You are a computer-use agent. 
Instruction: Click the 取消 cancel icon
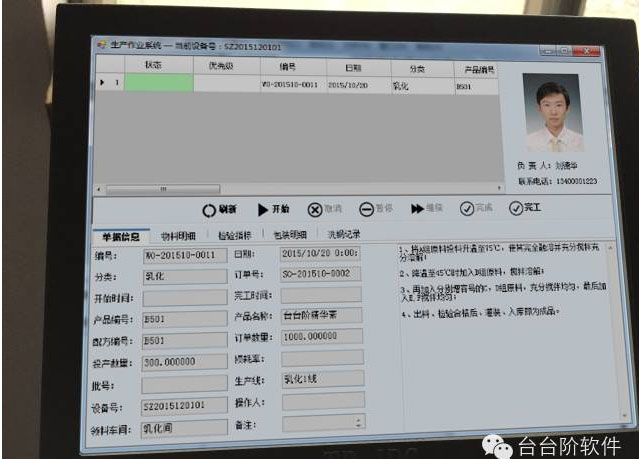click(x=315, y=210)
